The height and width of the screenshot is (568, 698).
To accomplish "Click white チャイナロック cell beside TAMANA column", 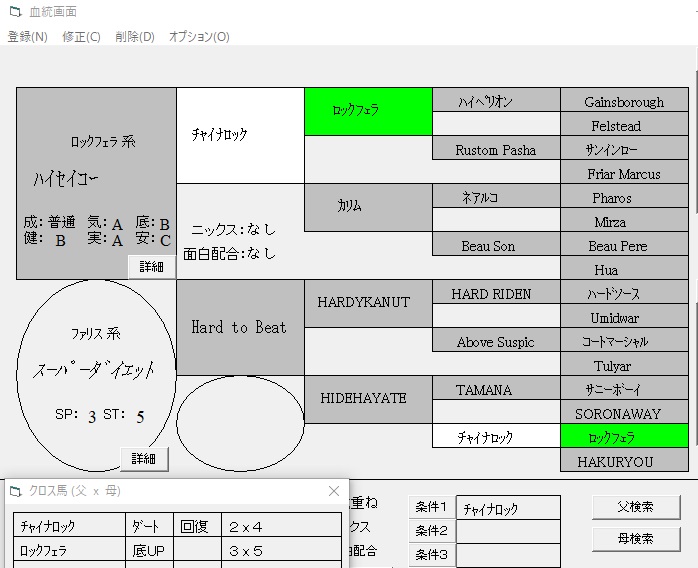I will (496, 436).
